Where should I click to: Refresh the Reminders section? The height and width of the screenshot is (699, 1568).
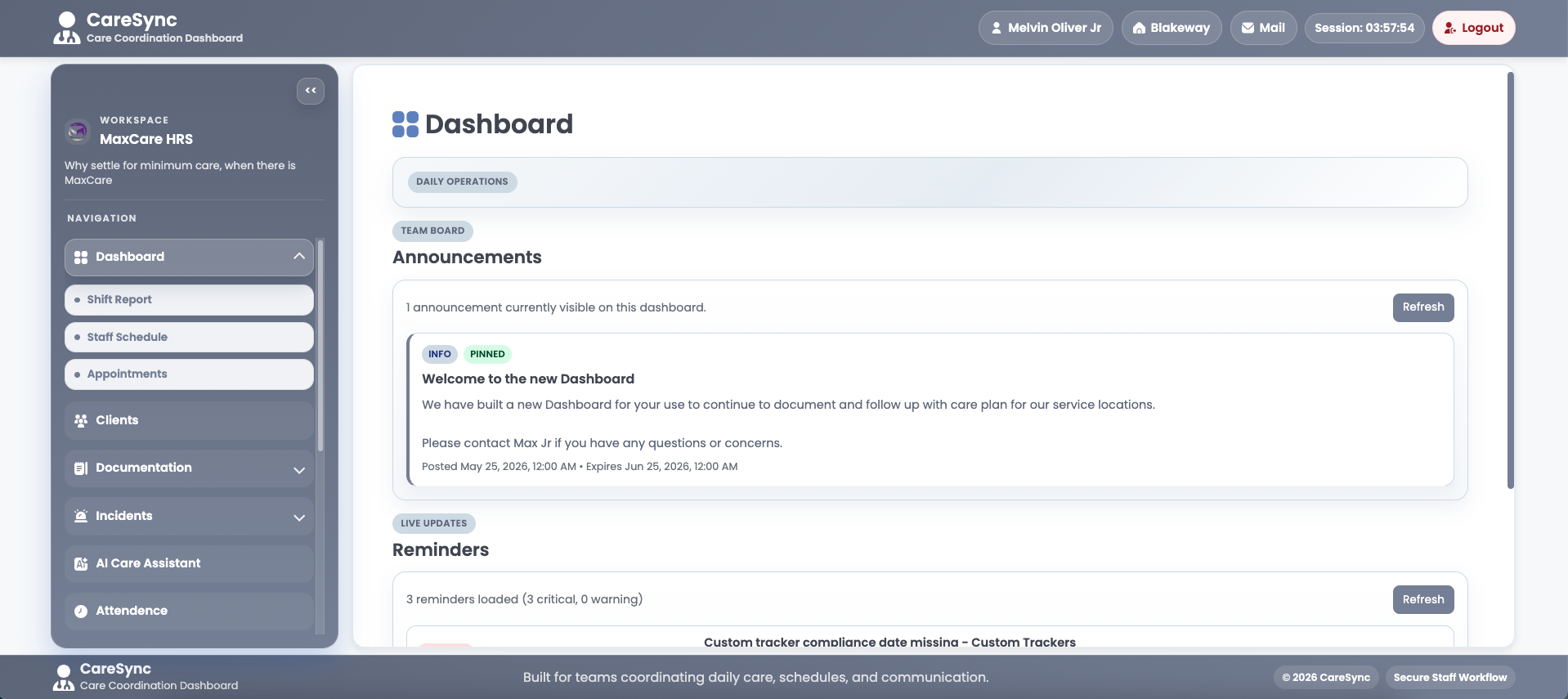click(1423, 599)
